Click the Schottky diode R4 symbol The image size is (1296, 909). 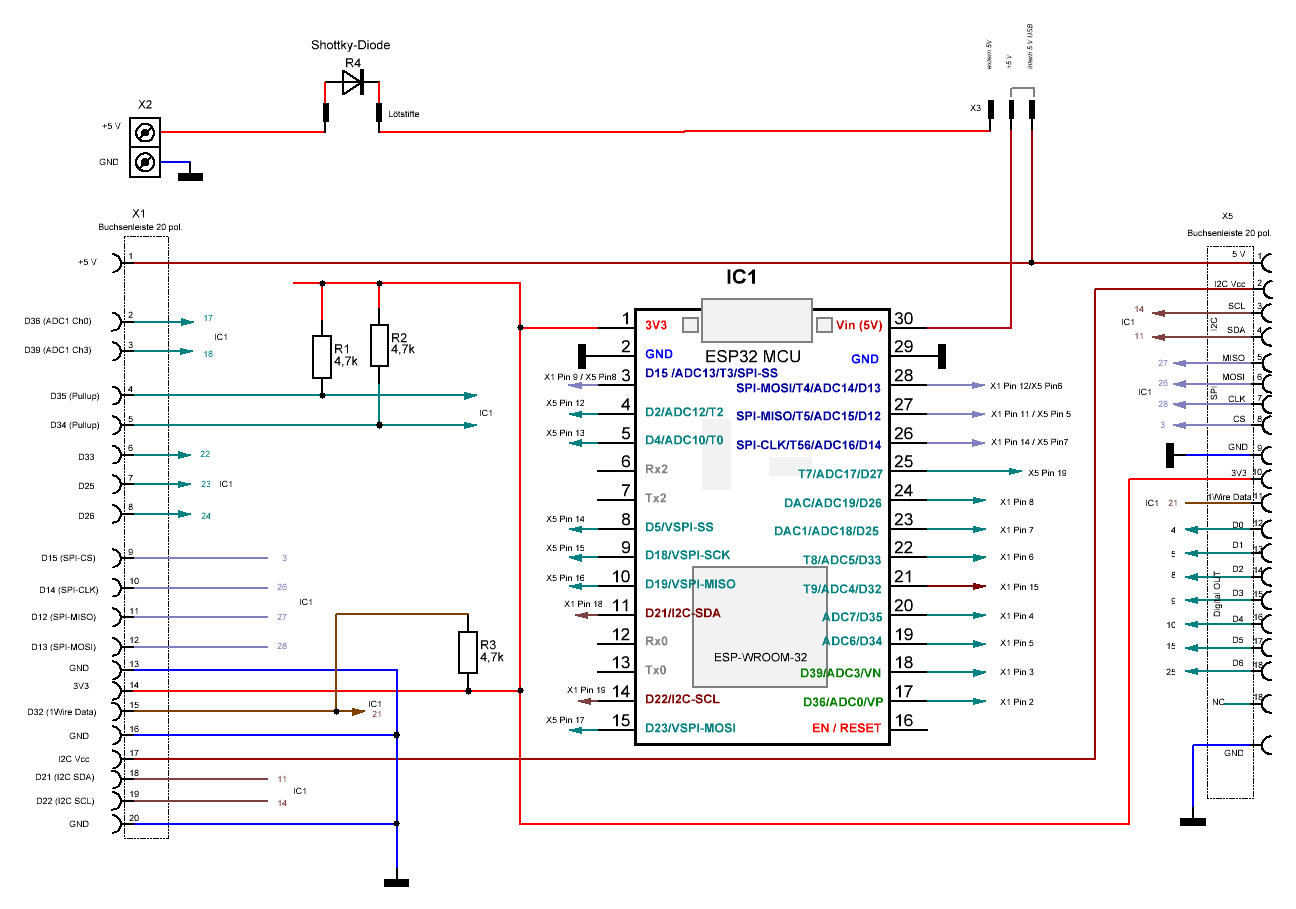pos(352,83)
